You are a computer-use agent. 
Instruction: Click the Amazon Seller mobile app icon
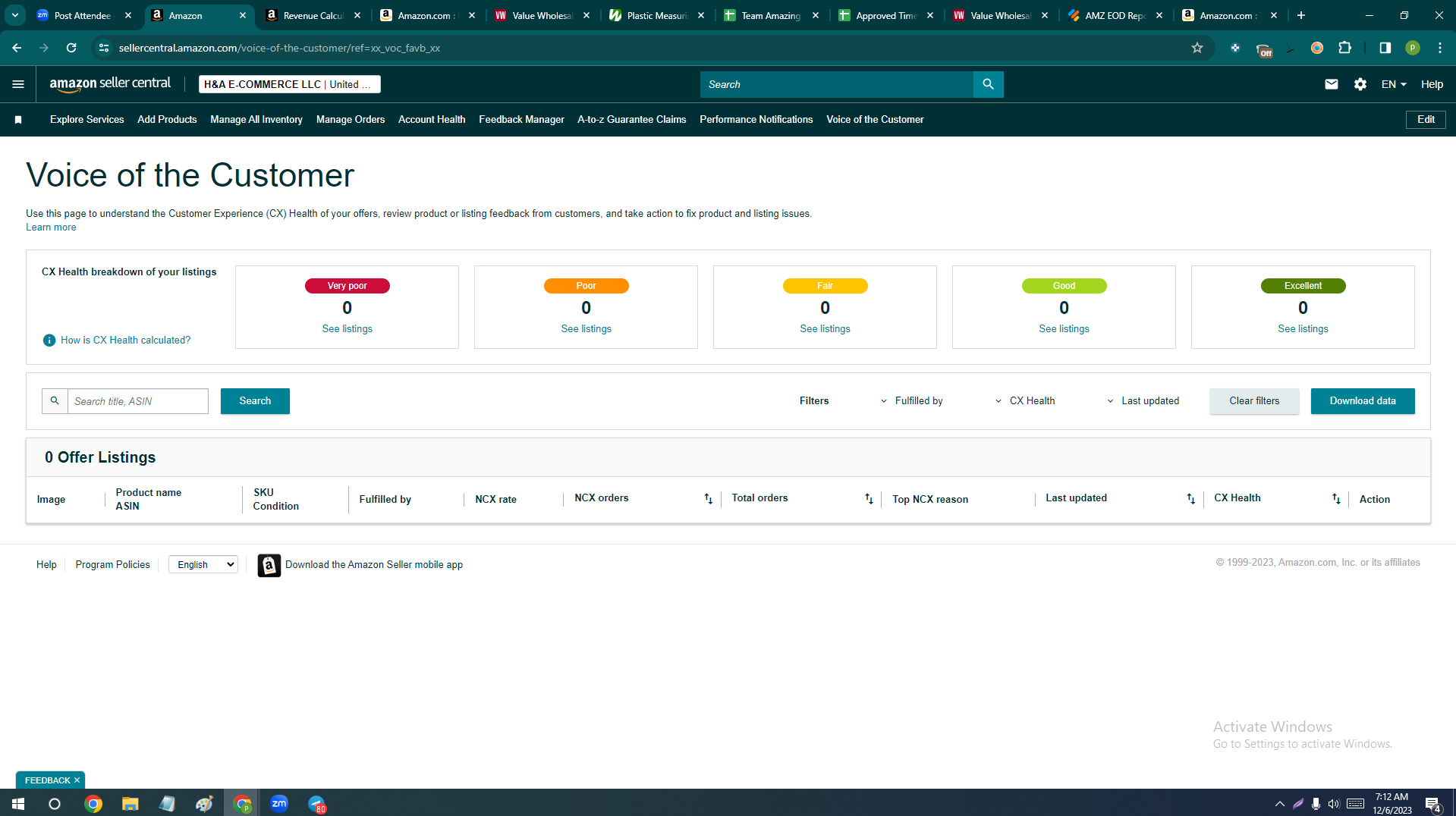pyautogui.click(x=269, y=565)
